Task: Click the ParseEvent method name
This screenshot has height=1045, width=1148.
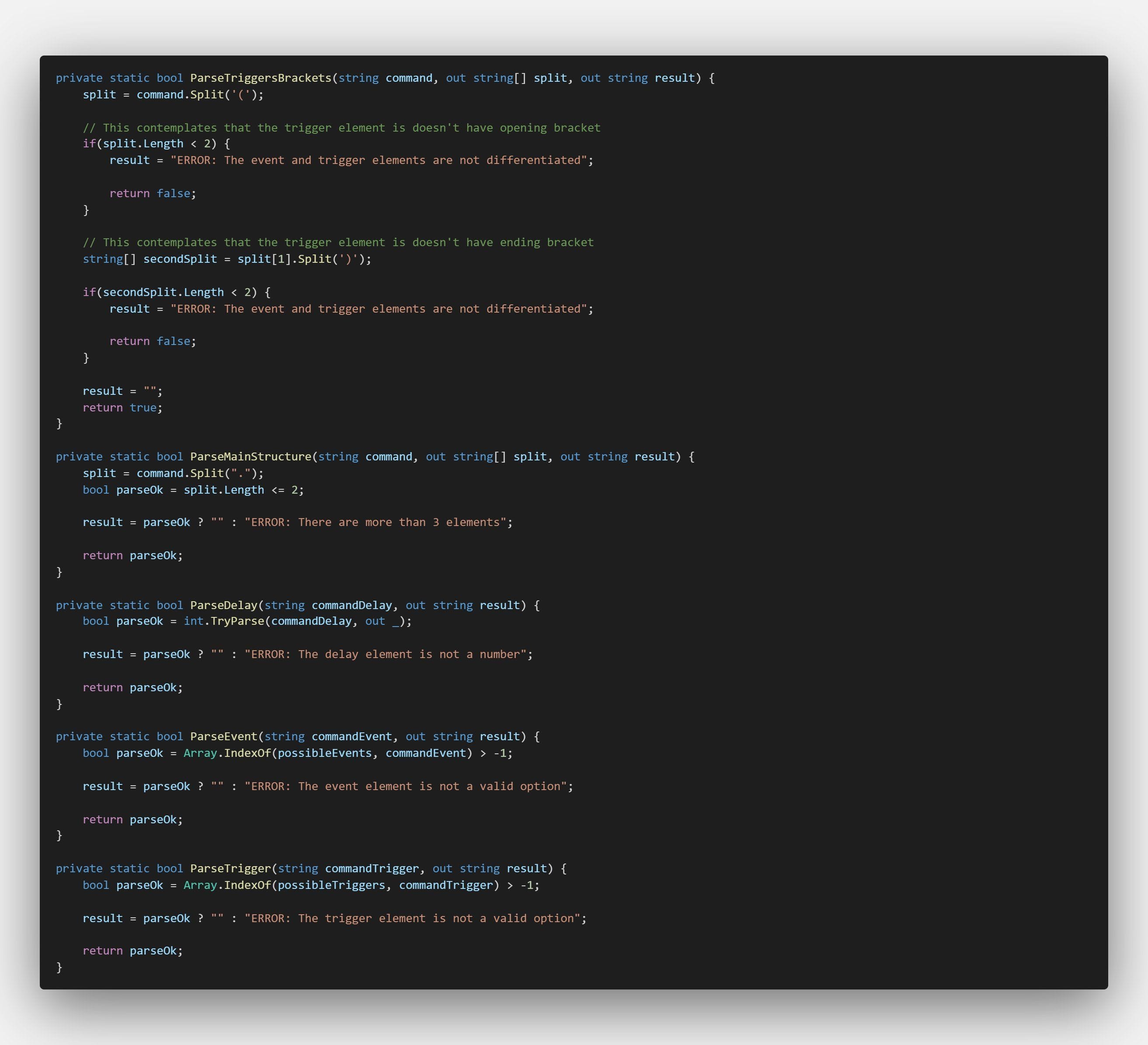Action: pos(224,736)
